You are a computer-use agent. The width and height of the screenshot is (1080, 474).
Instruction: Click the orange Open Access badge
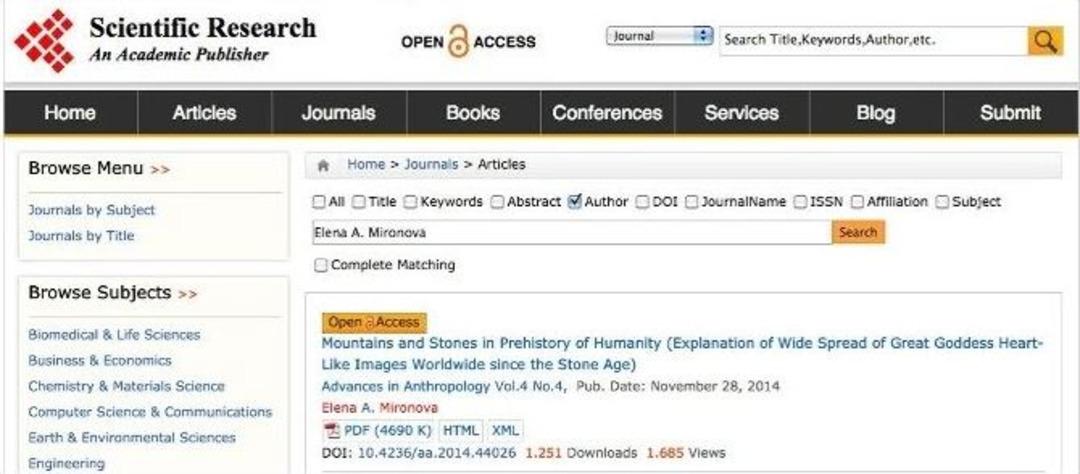[x=374, y=322]
